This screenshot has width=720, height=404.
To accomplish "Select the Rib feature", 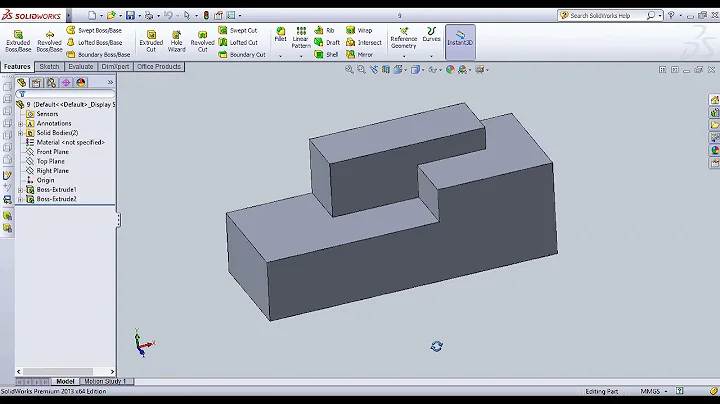I will click(x=324, y=30).
